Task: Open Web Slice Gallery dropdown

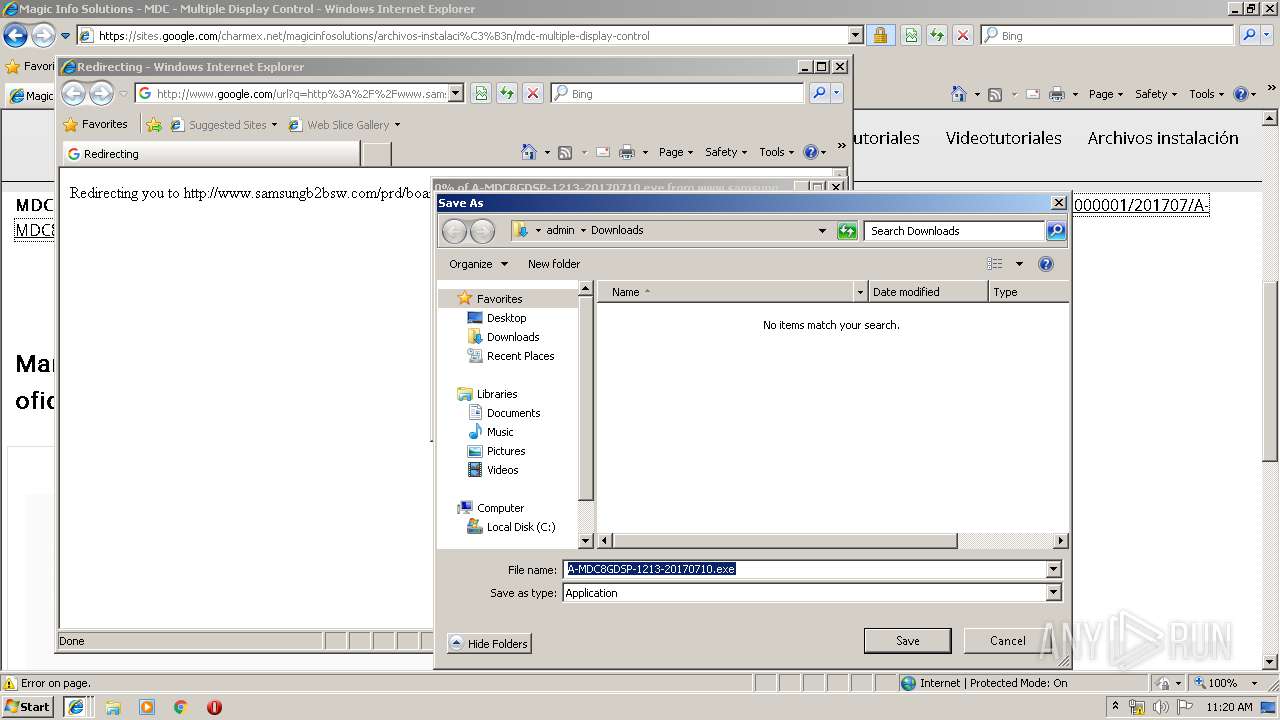Action: 344,125
